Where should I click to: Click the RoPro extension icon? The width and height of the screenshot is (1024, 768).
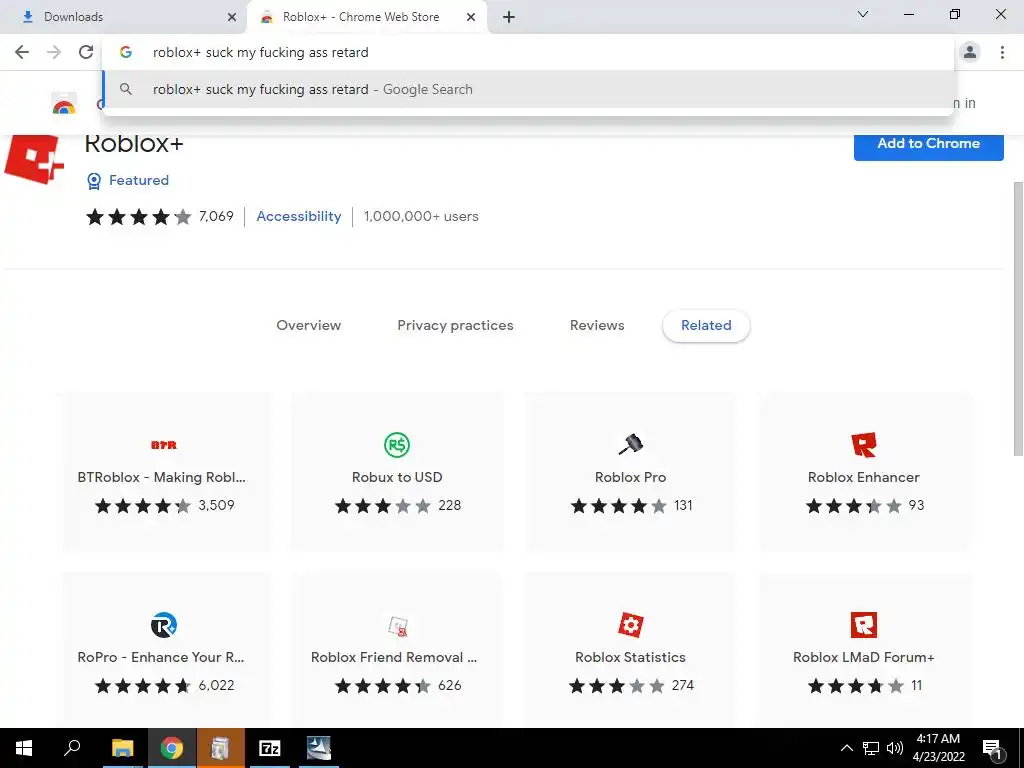click(163, 625)
